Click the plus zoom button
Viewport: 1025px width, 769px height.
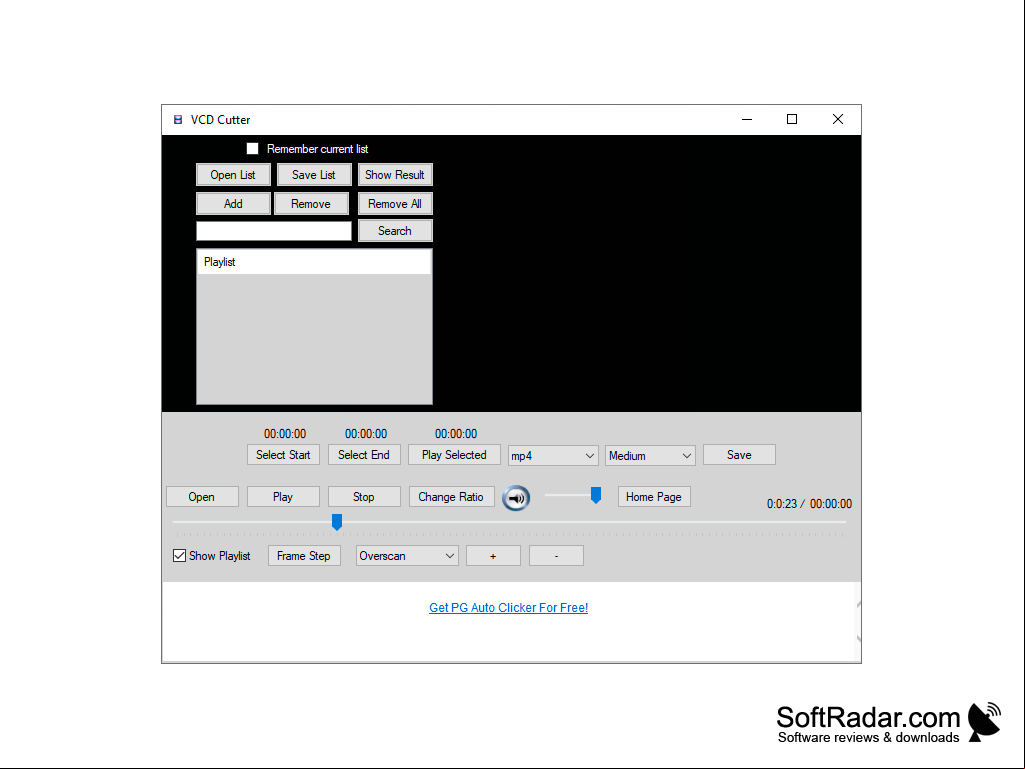[493, 556]
